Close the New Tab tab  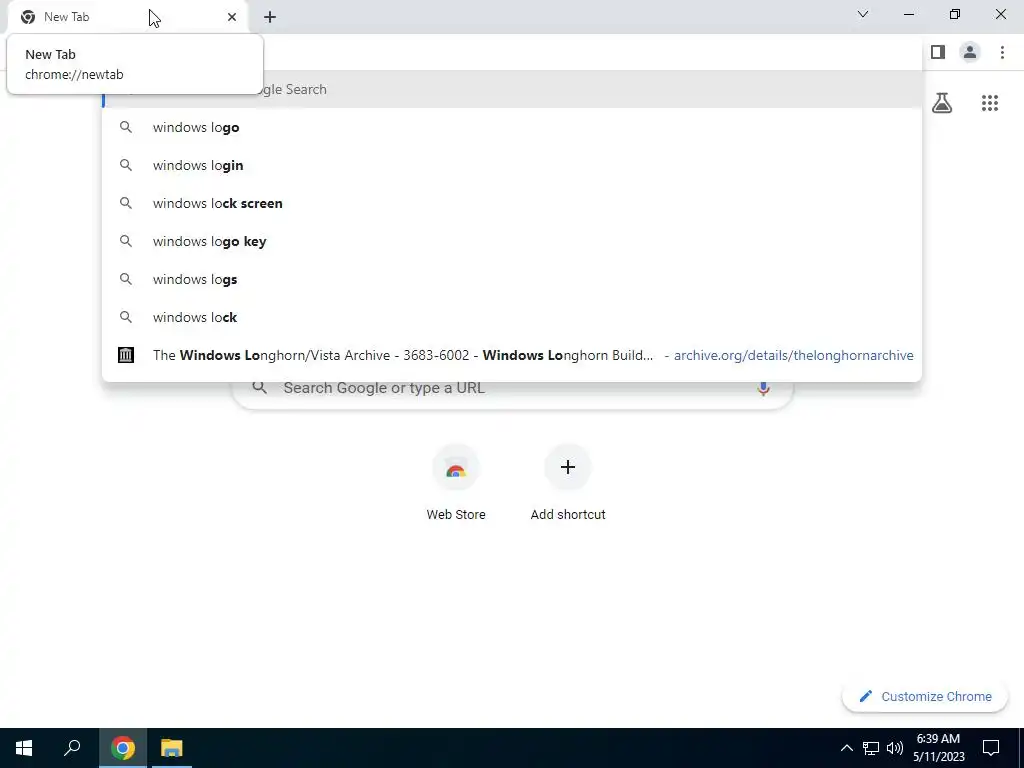click(232, 17)
